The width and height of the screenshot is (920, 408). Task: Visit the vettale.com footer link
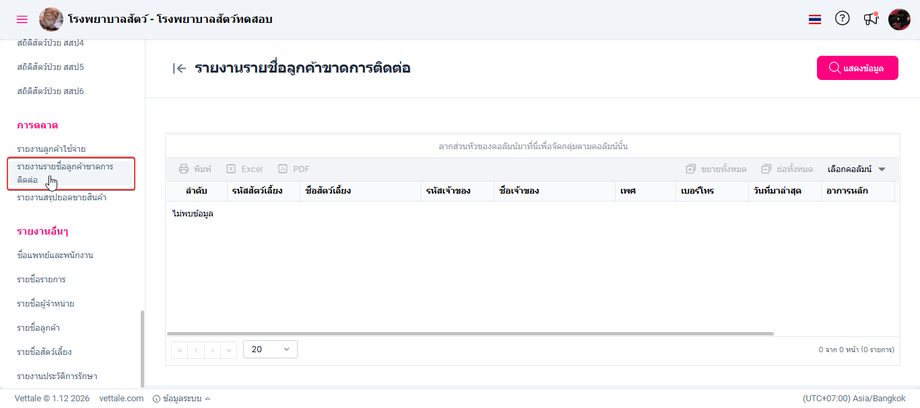[121, 398]
